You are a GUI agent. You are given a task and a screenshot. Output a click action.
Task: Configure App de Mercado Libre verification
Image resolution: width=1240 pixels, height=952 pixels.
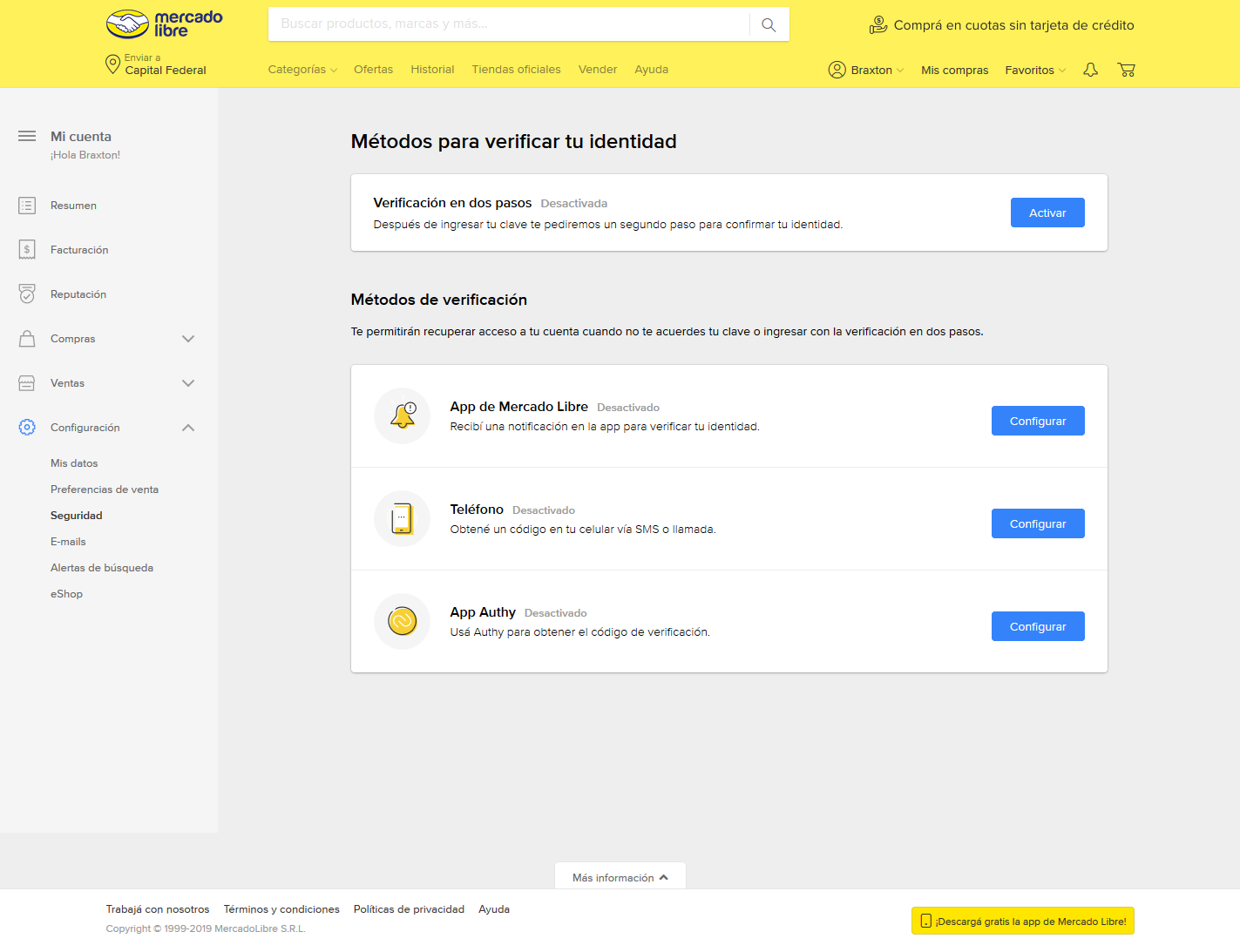[x=1038, y=421]
